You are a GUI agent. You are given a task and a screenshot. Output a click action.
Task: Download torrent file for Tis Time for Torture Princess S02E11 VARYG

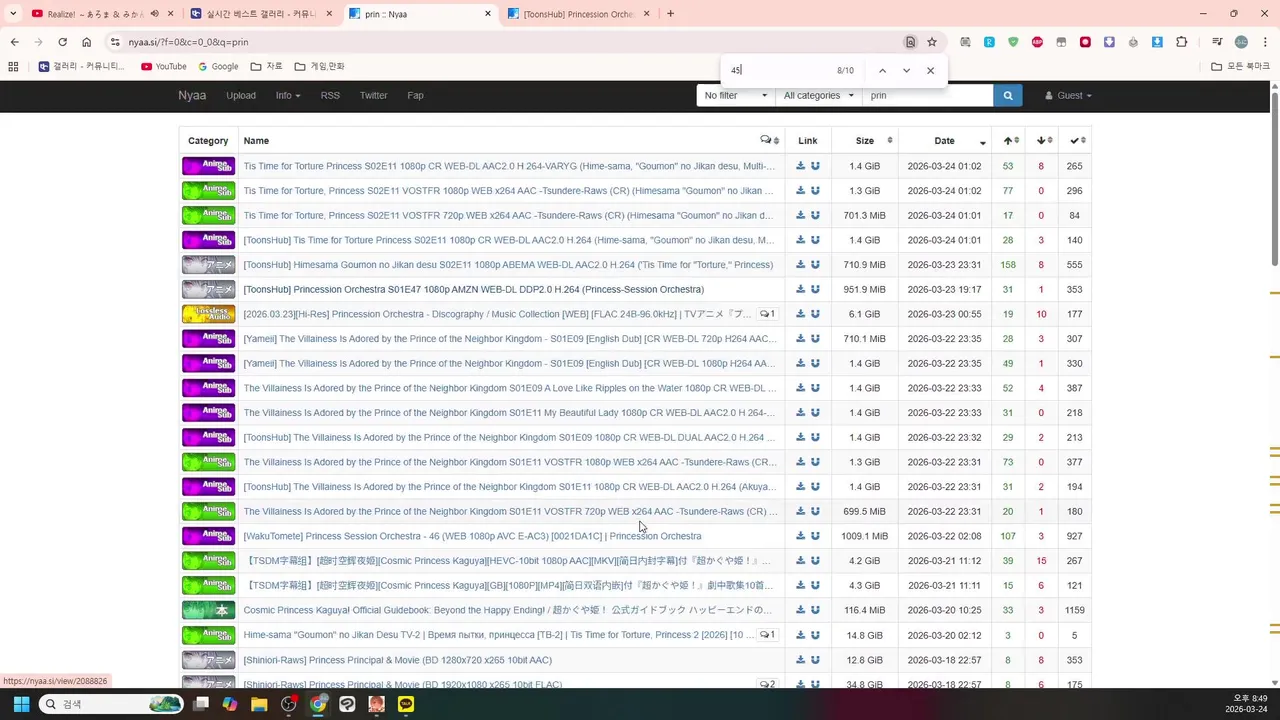[x=800, y=166]
